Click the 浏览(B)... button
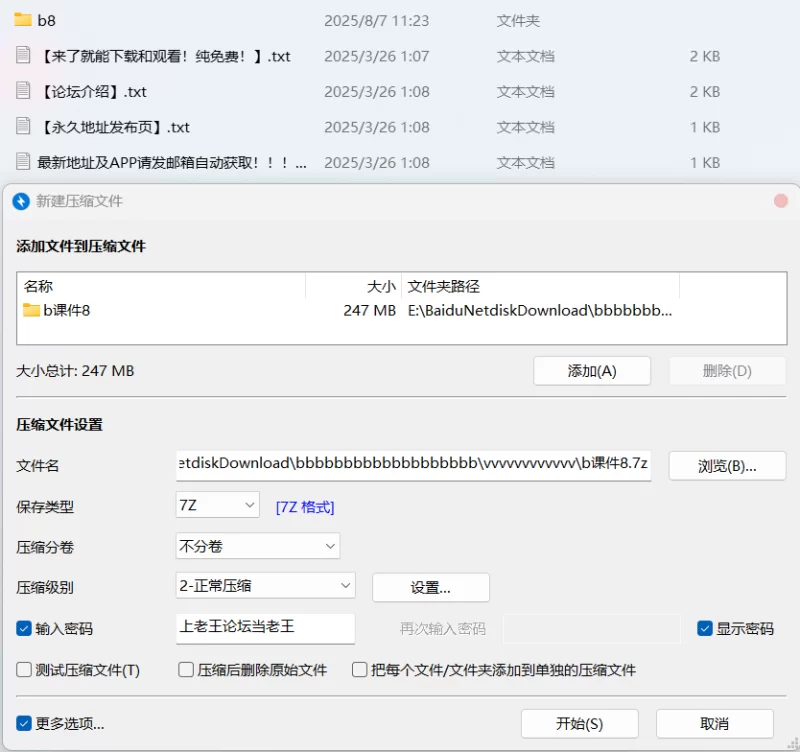 727,466
